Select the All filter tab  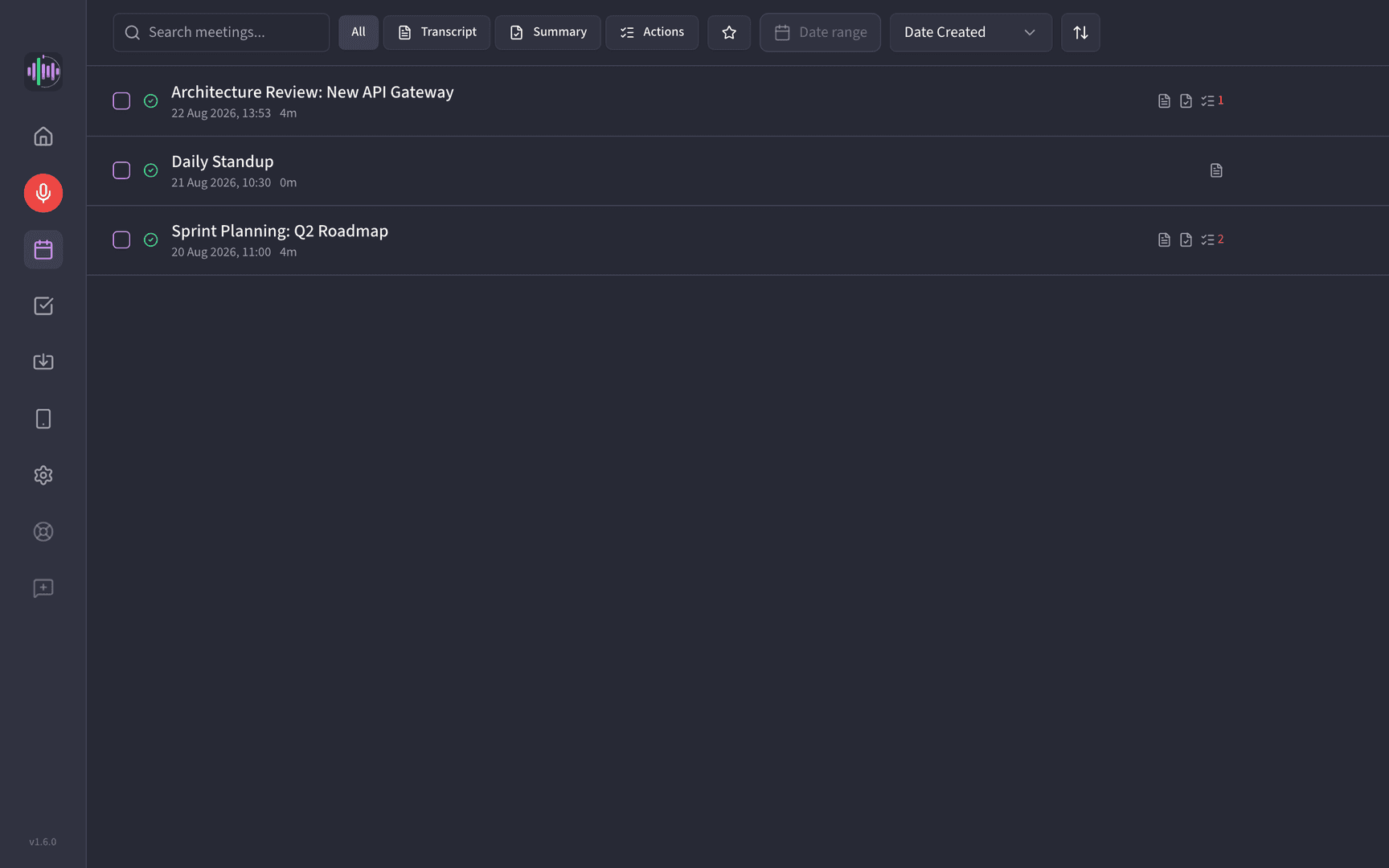point(358,32)
